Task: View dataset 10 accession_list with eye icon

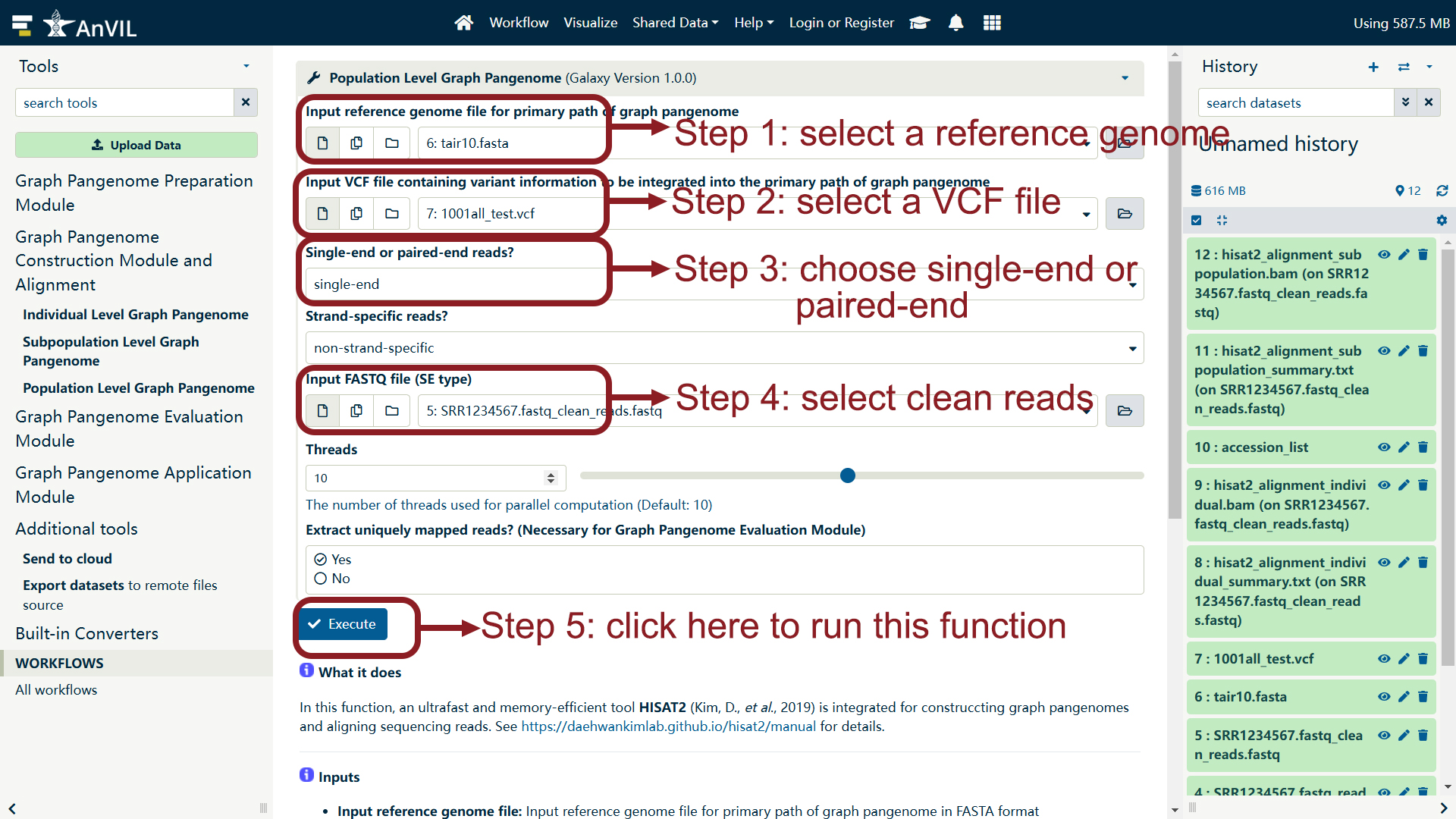Action: [x=1384, y=447]
